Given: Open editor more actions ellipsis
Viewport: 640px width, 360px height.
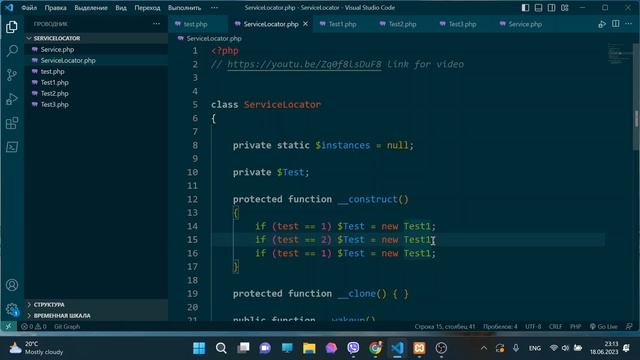Looking at the screenshot, I should (x=629, y=24).
